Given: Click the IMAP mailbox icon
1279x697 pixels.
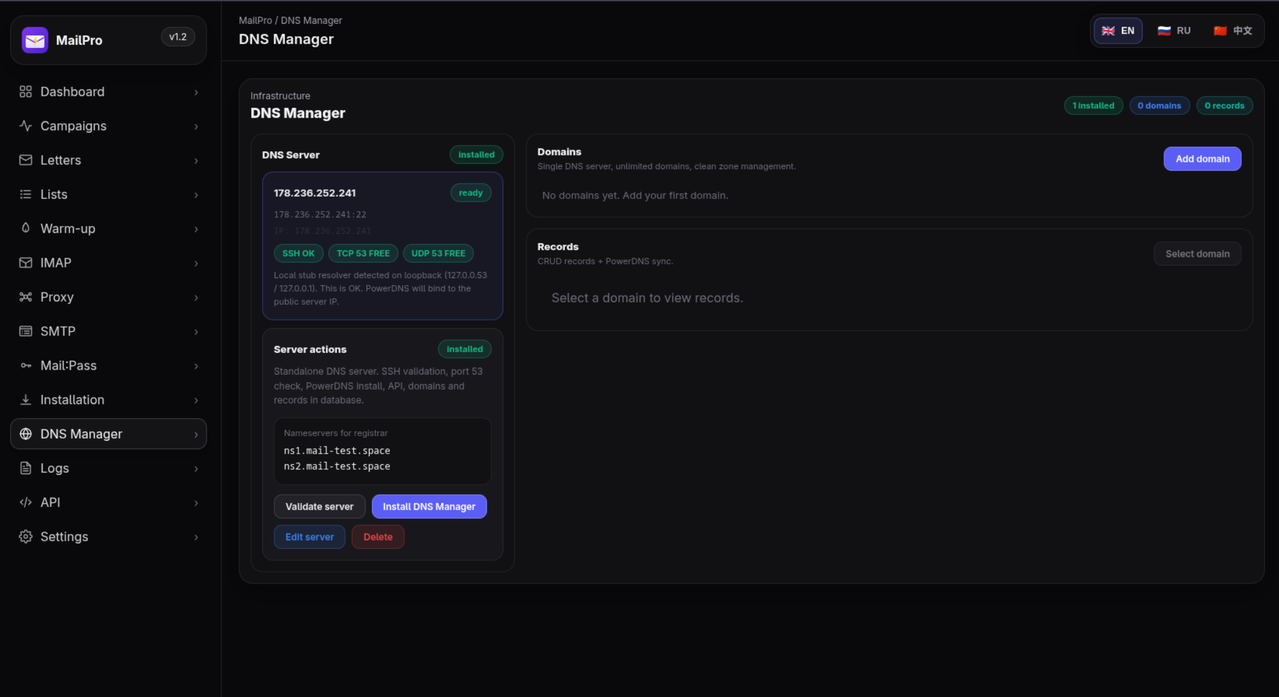Looking at the screenshot, I should point(26,263).
